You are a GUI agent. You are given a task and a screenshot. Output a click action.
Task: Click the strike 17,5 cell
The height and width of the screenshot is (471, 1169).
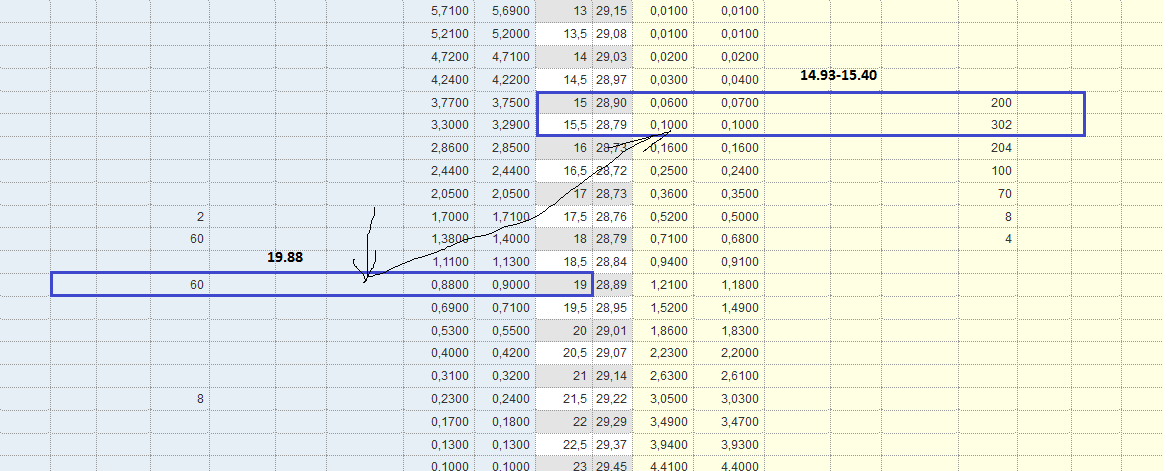coord(565,217)
